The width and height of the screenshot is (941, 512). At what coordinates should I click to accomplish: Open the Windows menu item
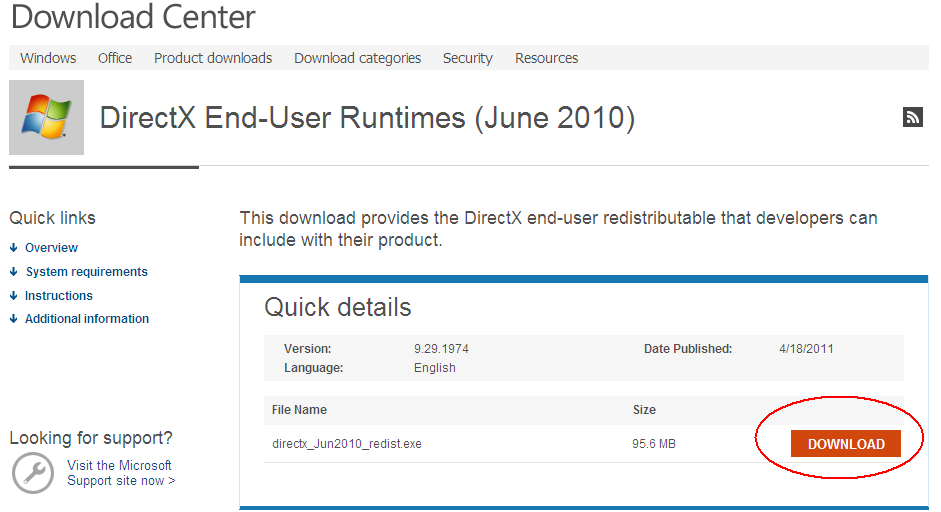coord(48,58)
